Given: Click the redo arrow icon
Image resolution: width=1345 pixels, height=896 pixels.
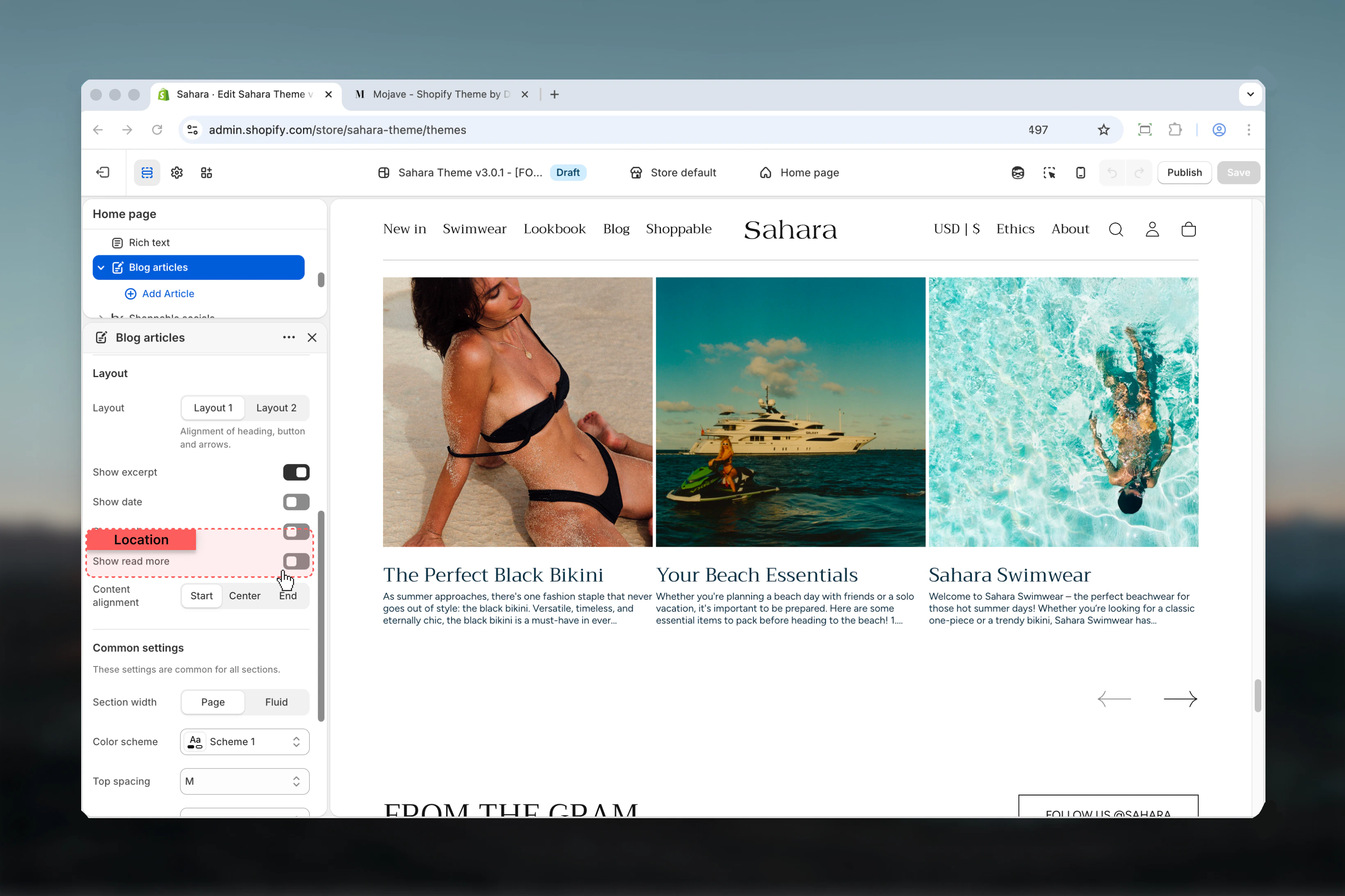Looking at the screenshot, I should [x=1139, y=173].
